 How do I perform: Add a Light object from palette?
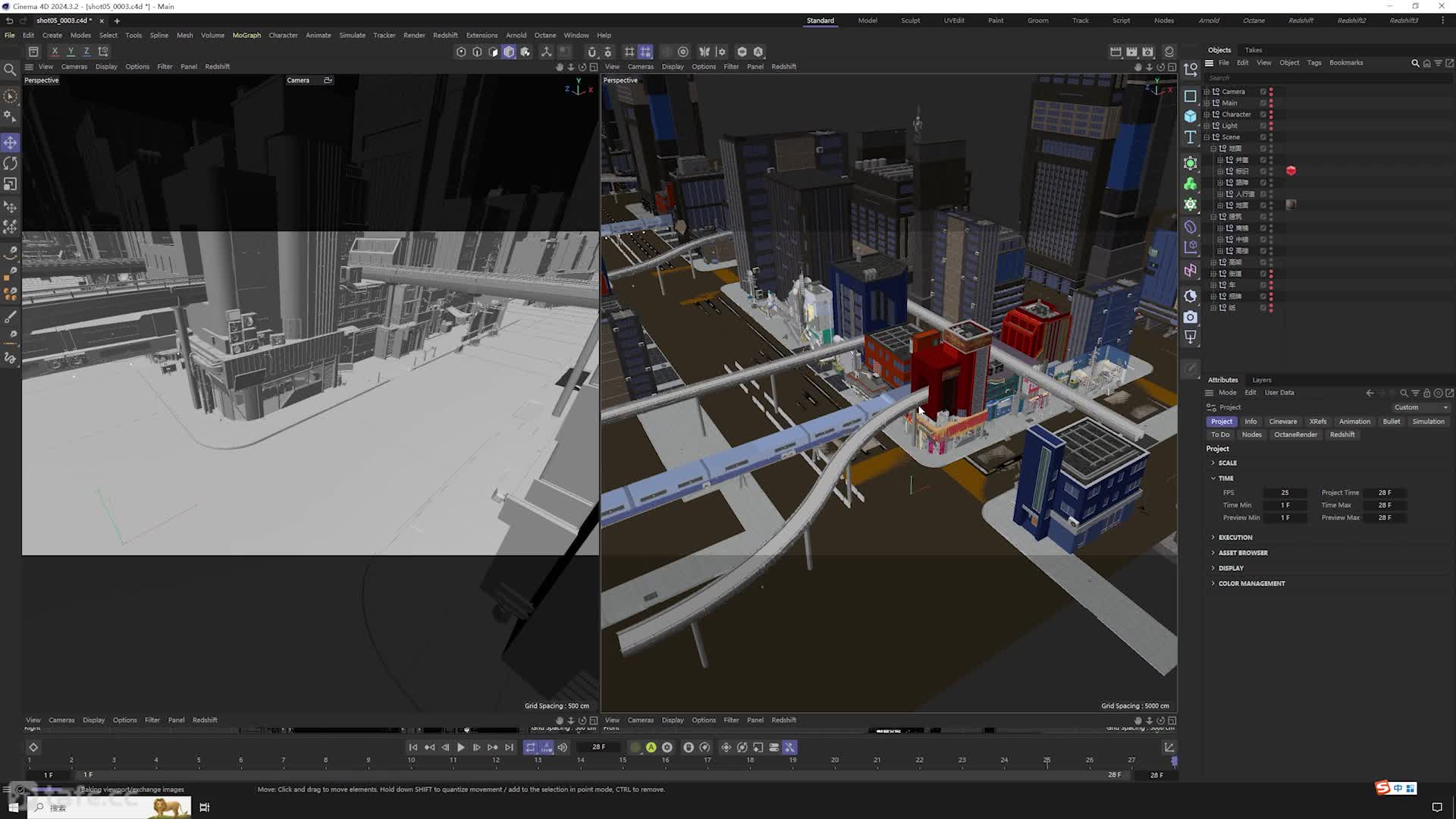pyautogui.click(x=1191, y=337)
